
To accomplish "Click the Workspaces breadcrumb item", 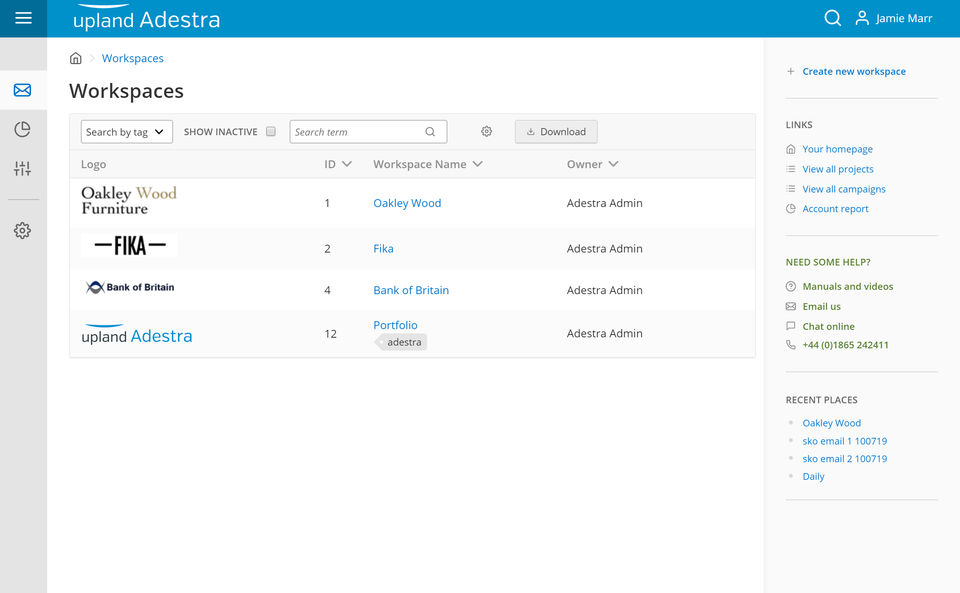I will [x=133, y=58].
